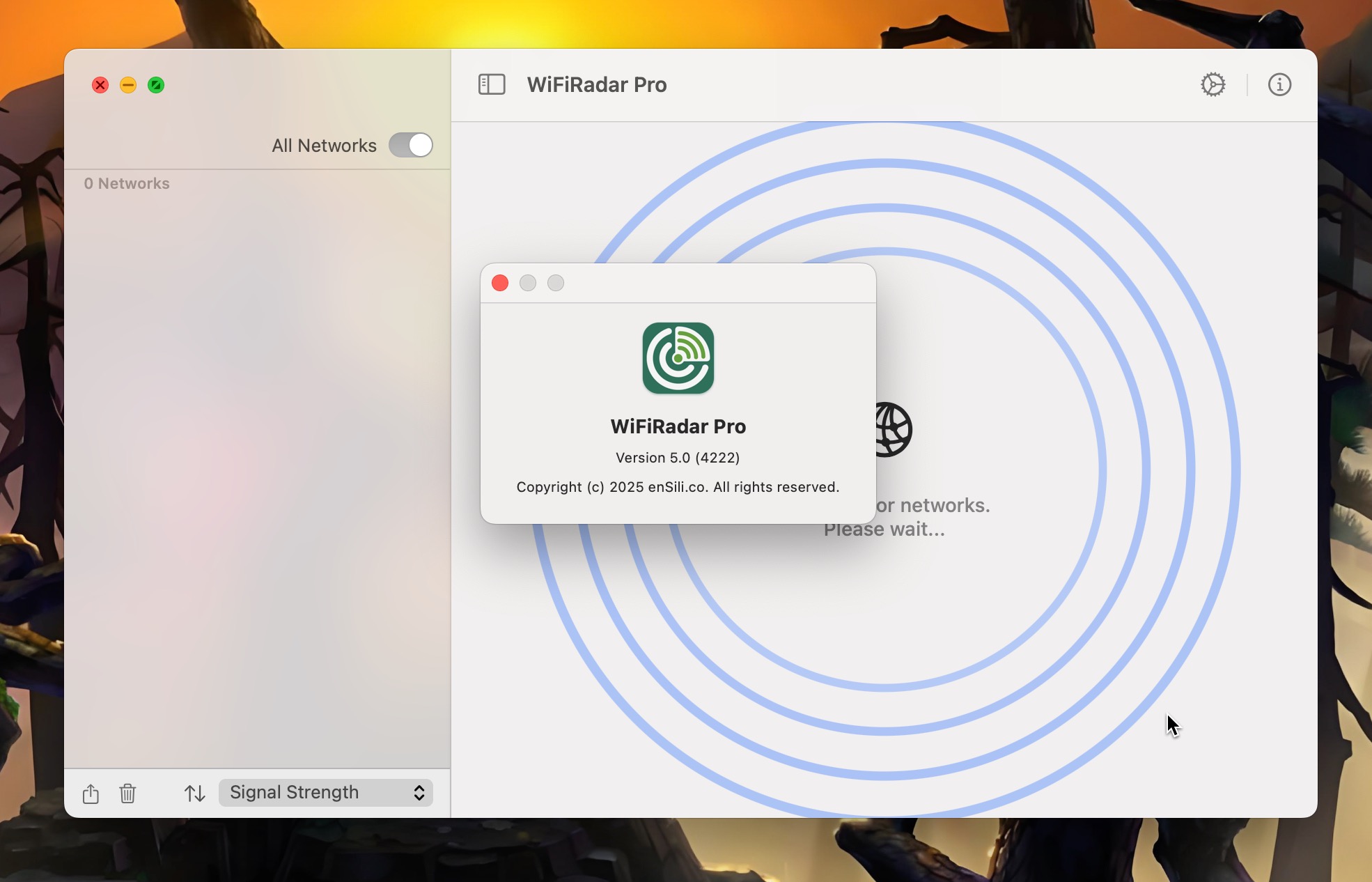Click the "0 Networks" header text

click(127, 183)
